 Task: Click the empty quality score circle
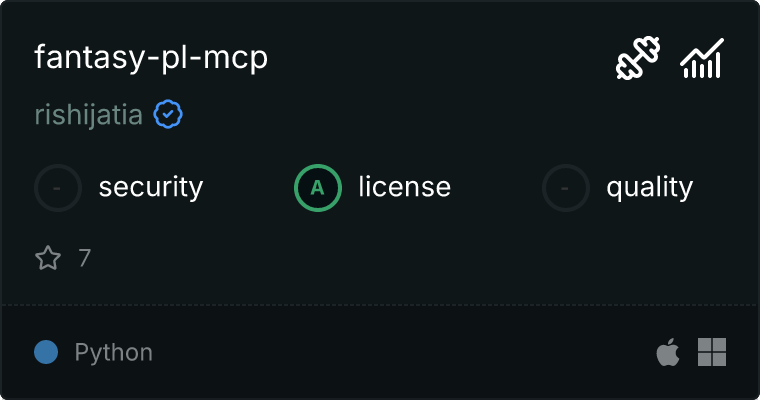coord(566,188)
